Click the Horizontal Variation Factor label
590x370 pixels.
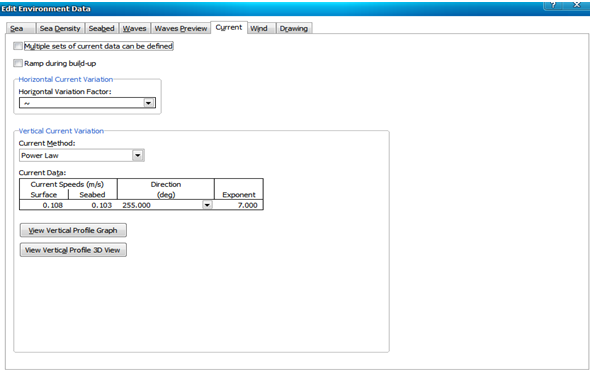tap(65, 91)
